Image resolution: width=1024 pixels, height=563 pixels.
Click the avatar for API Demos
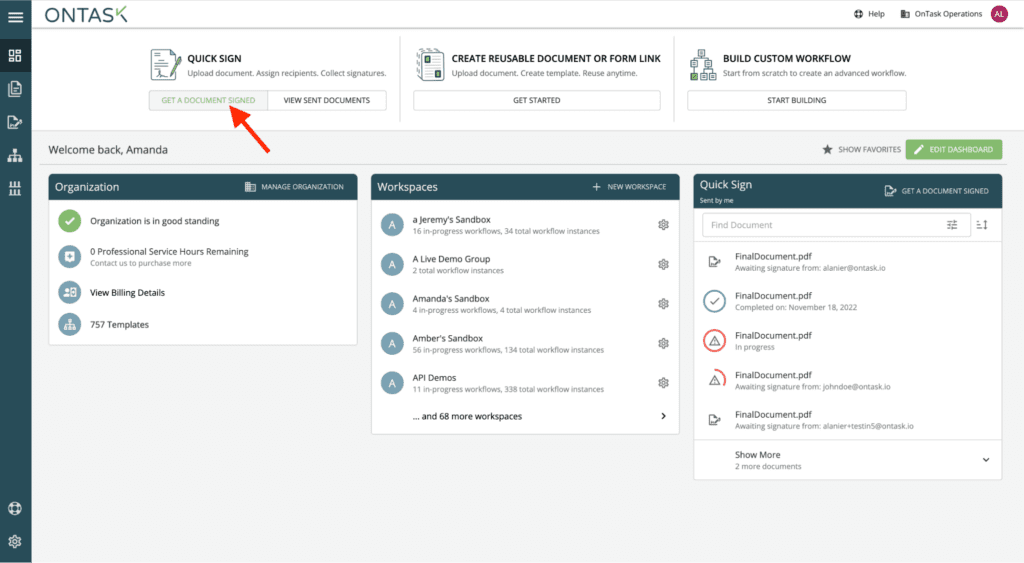point(392,383)
